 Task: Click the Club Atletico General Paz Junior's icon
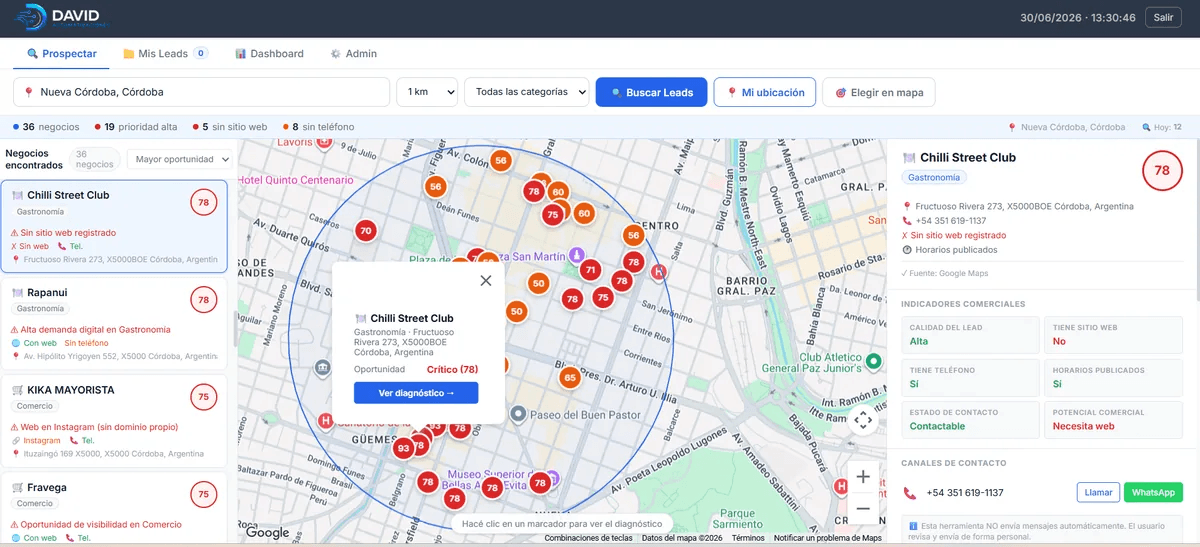coord(873,361)
